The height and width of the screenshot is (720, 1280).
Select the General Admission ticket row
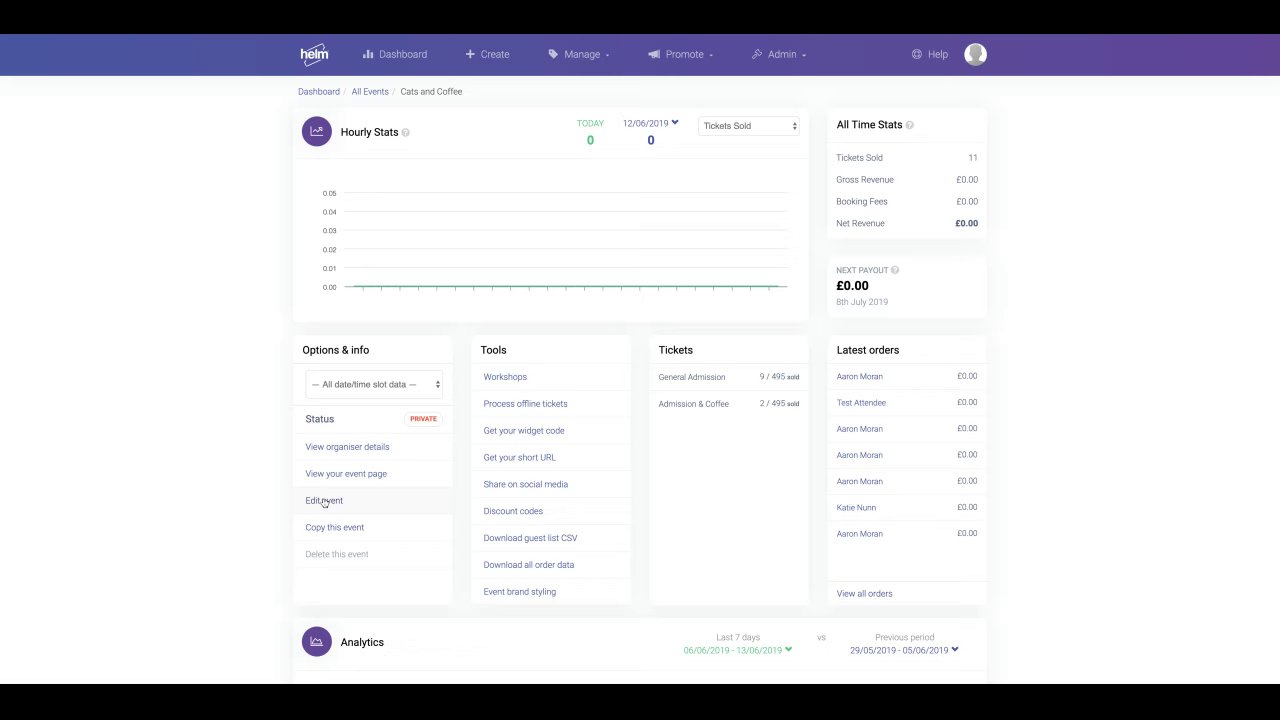tap(729, 377)
